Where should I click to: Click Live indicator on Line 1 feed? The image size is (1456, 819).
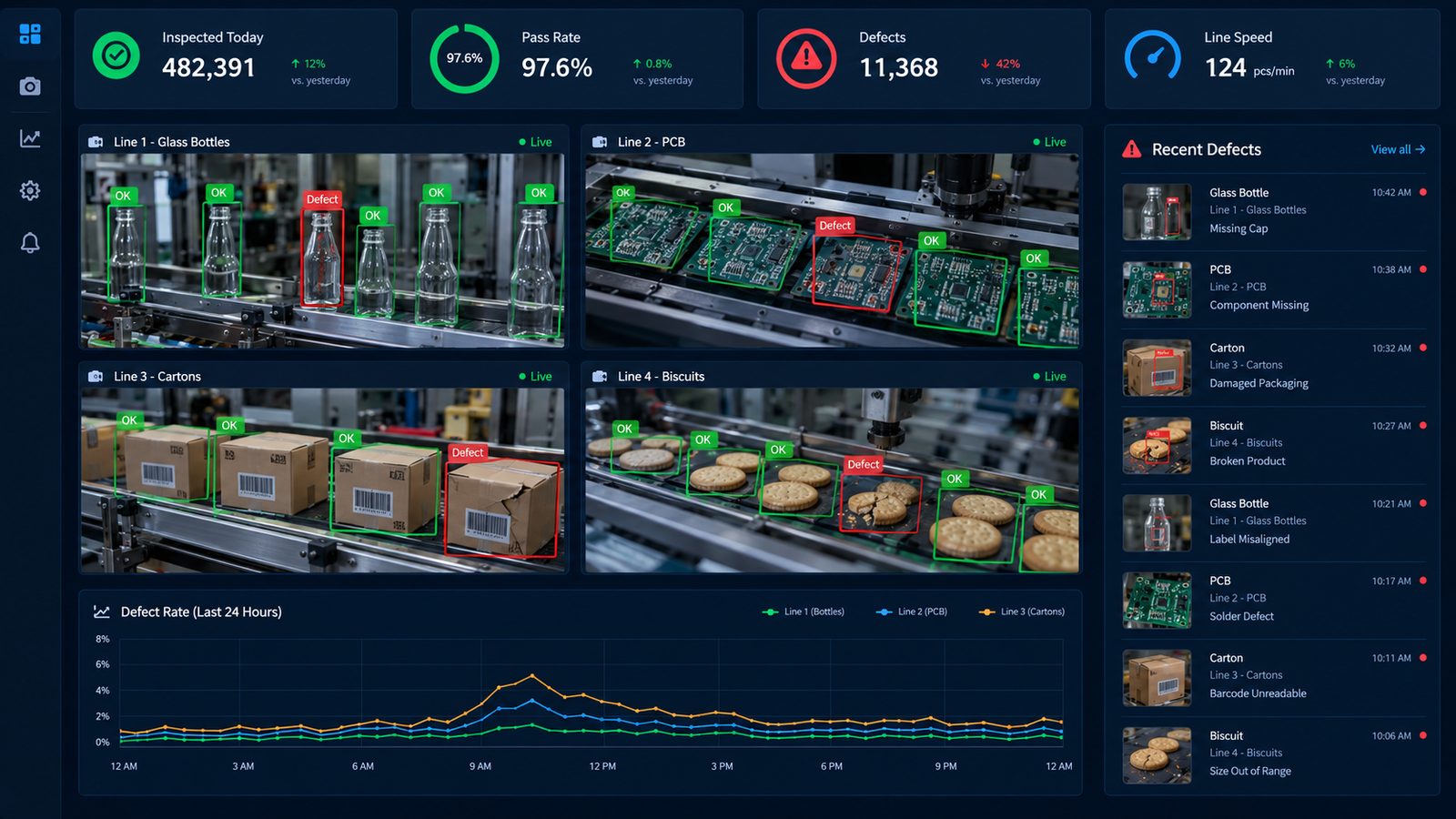point(535,142)
